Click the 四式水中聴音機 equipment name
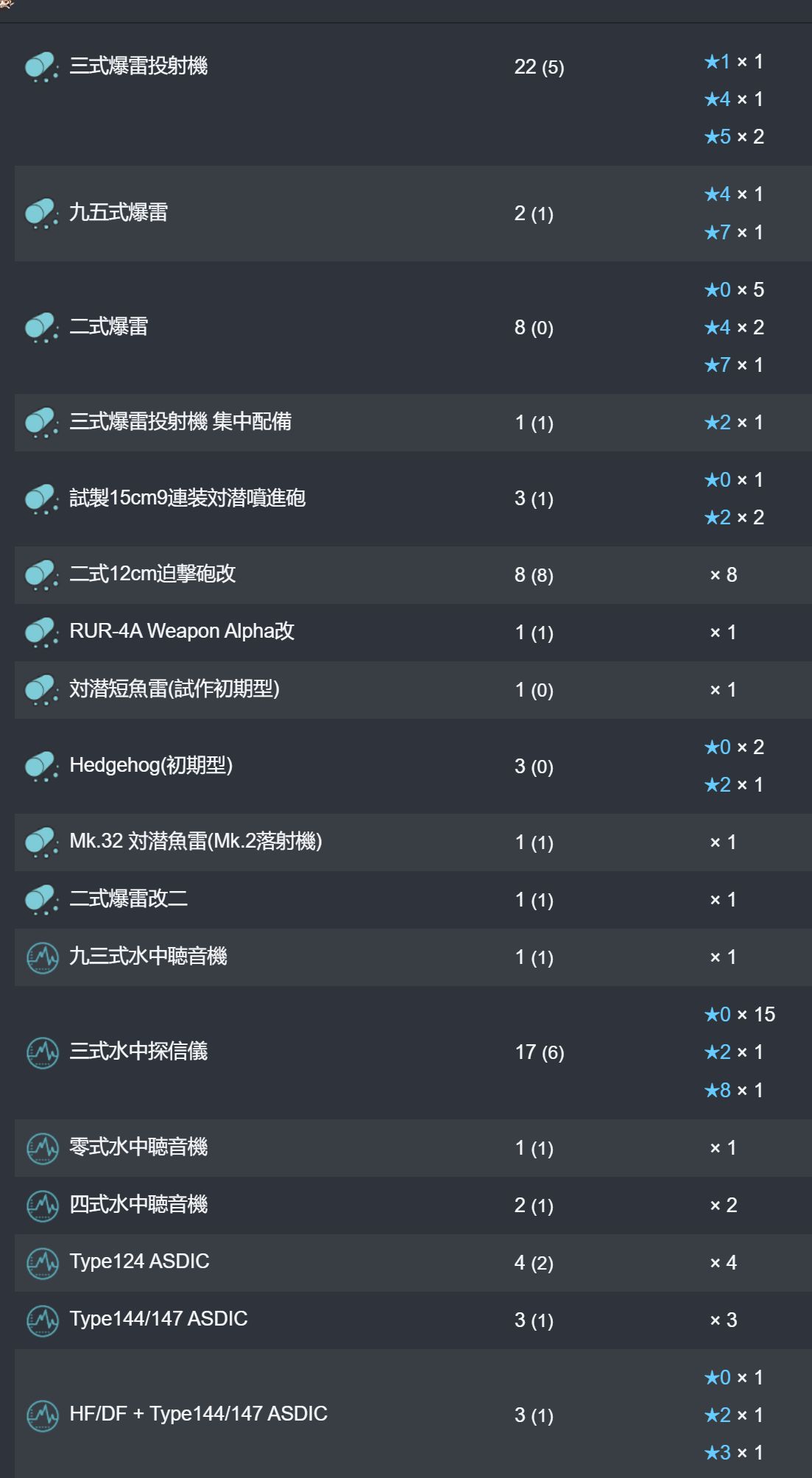 pos(138,1205)
